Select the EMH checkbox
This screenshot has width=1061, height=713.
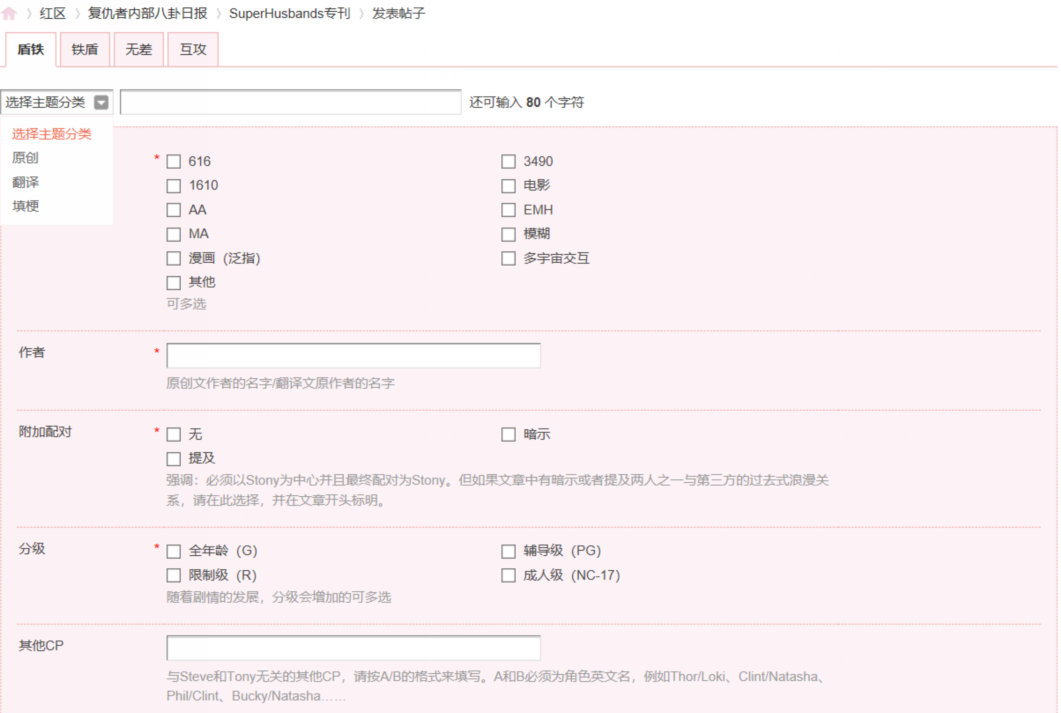pyautogui.click(x=508, y=209)
